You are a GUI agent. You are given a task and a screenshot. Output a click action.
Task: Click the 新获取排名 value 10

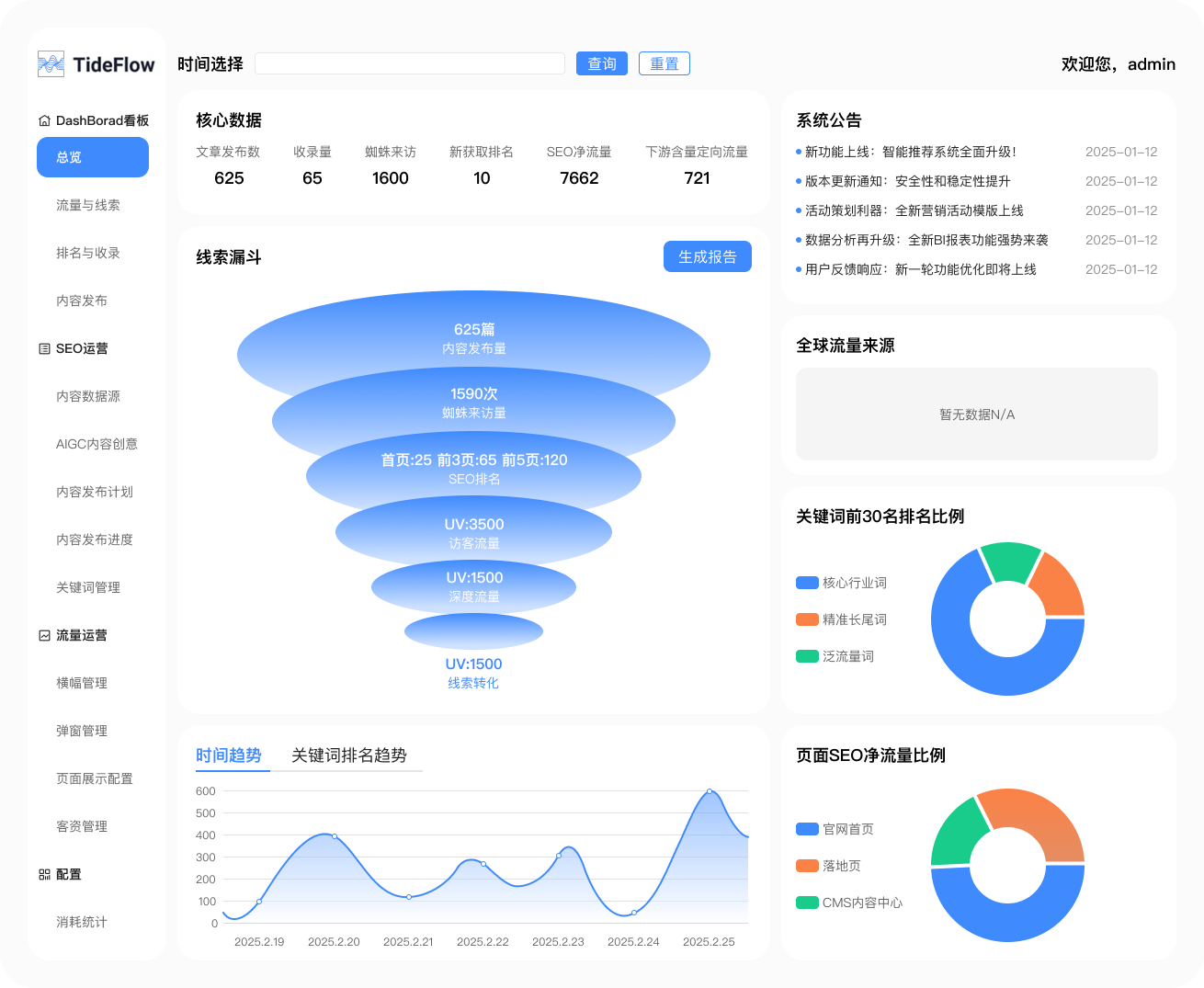(x=482, y=178)
